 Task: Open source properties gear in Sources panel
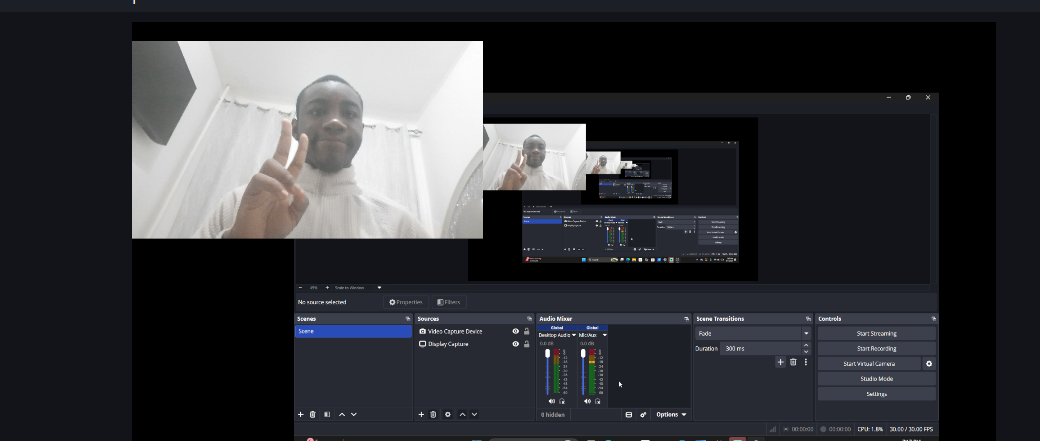pos(448,414)
